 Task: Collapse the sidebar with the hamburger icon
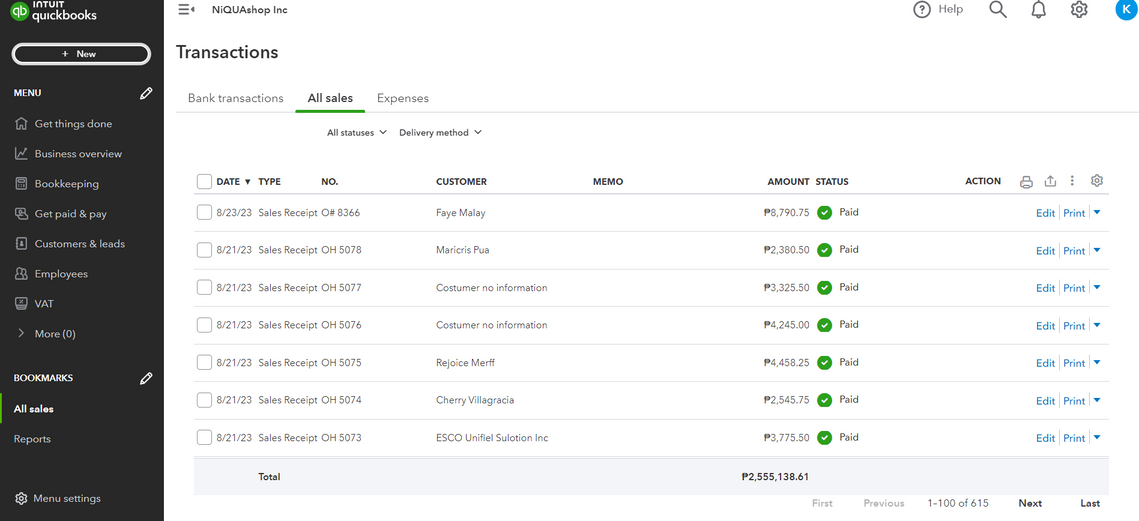(186, 10)
